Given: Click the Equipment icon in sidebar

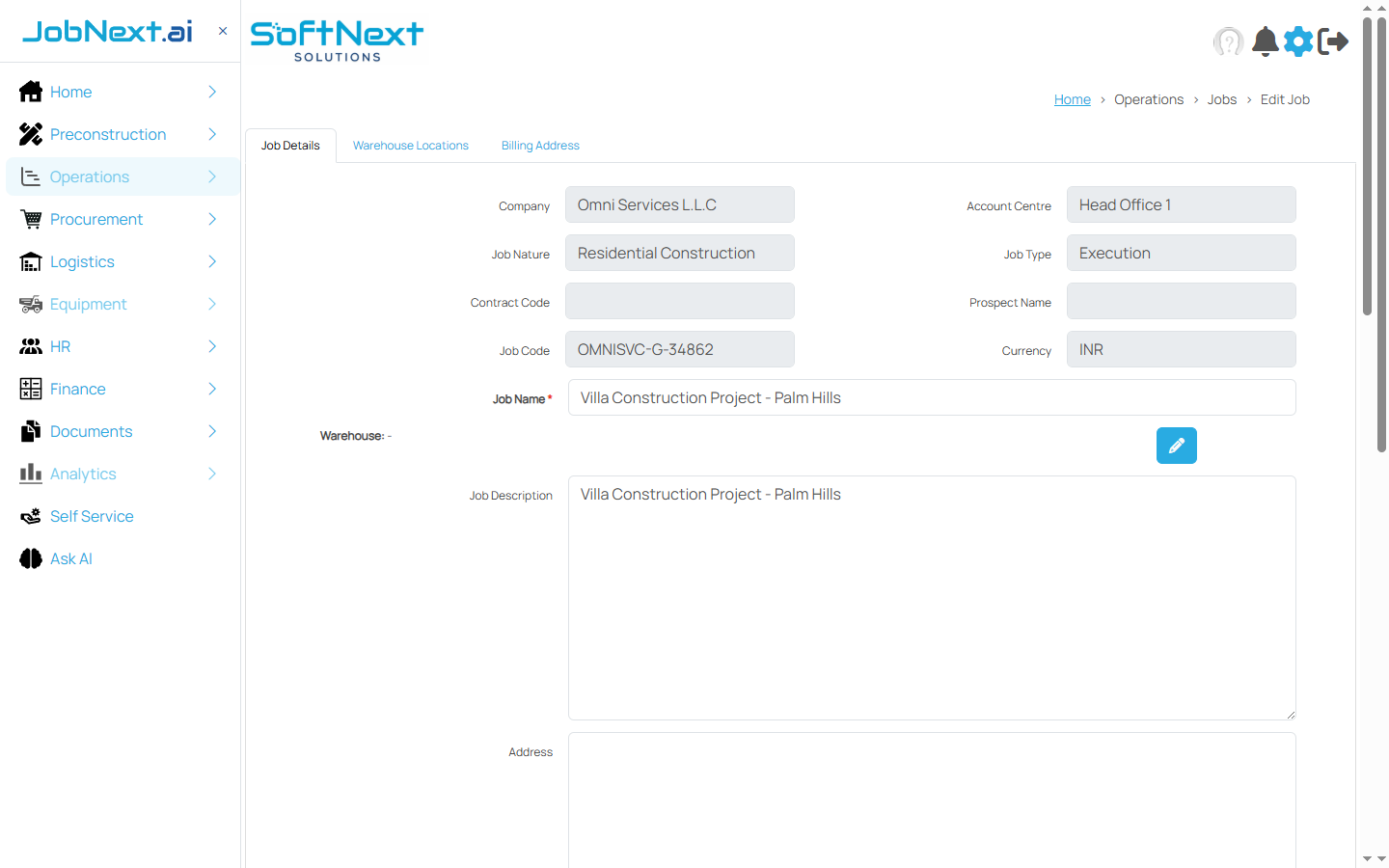Looking at the screenshot, I should coord(30,304).
